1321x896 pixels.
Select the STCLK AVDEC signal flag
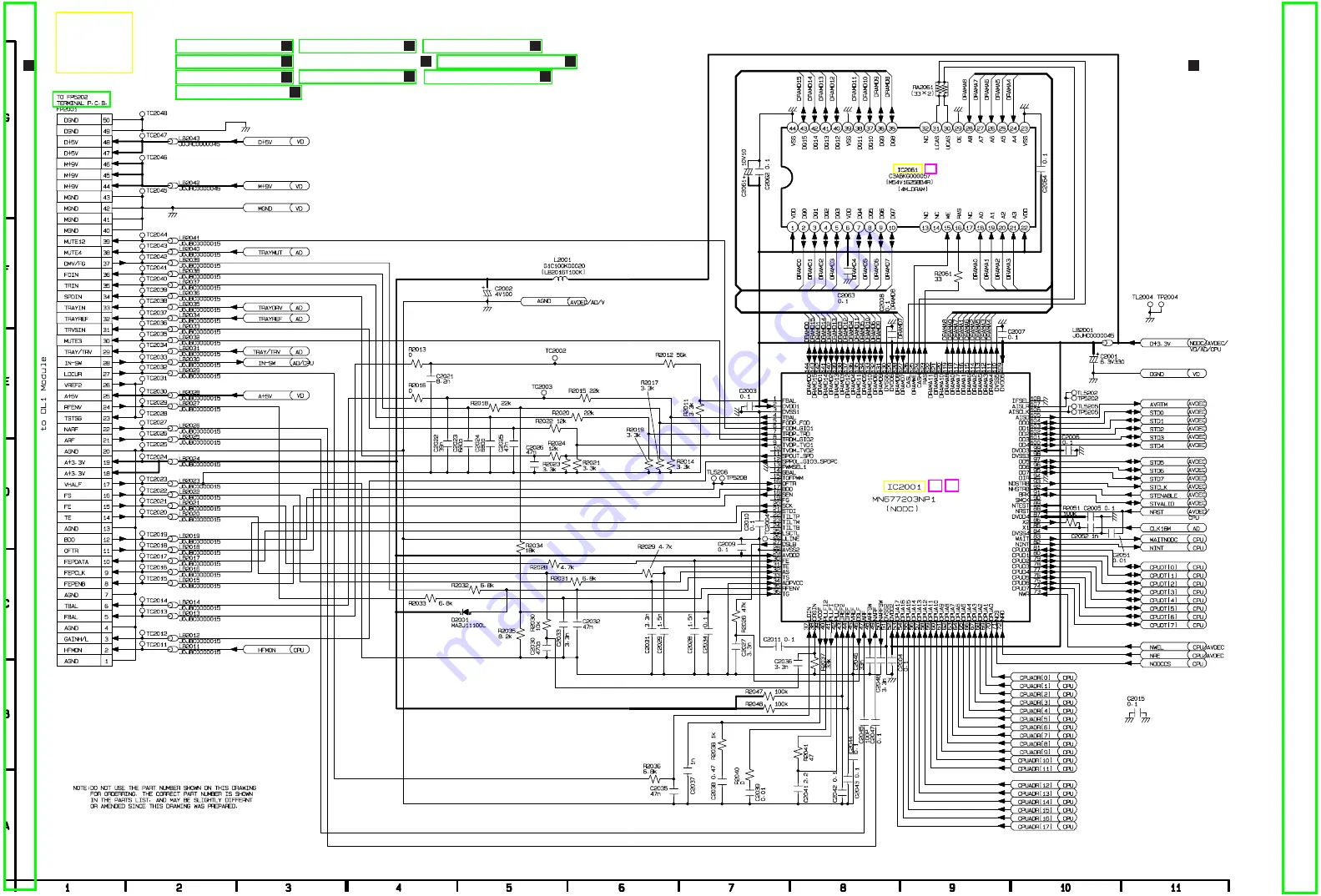point(1172,487)
